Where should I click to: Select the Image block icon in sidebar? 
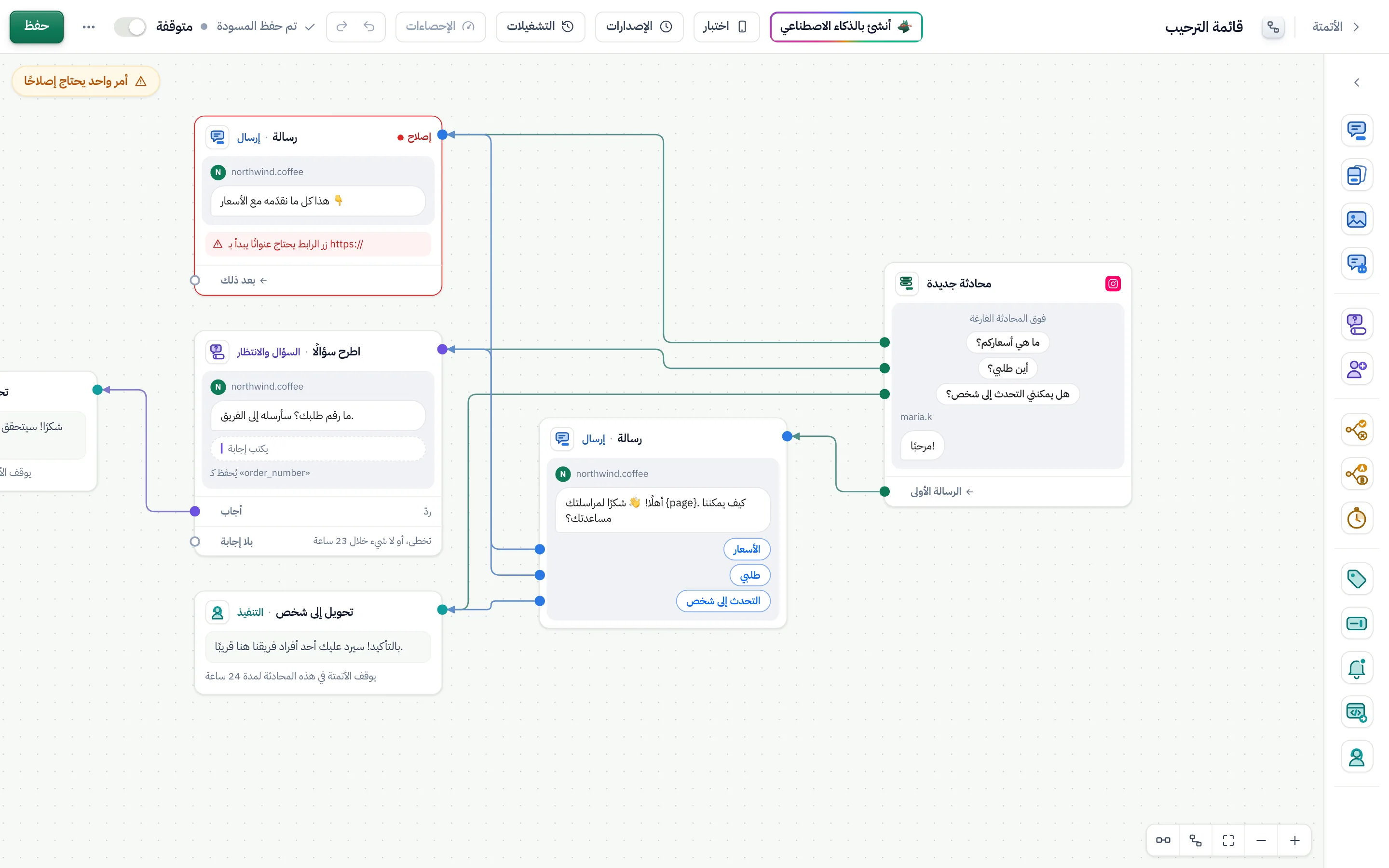(x=1356, y=219)
